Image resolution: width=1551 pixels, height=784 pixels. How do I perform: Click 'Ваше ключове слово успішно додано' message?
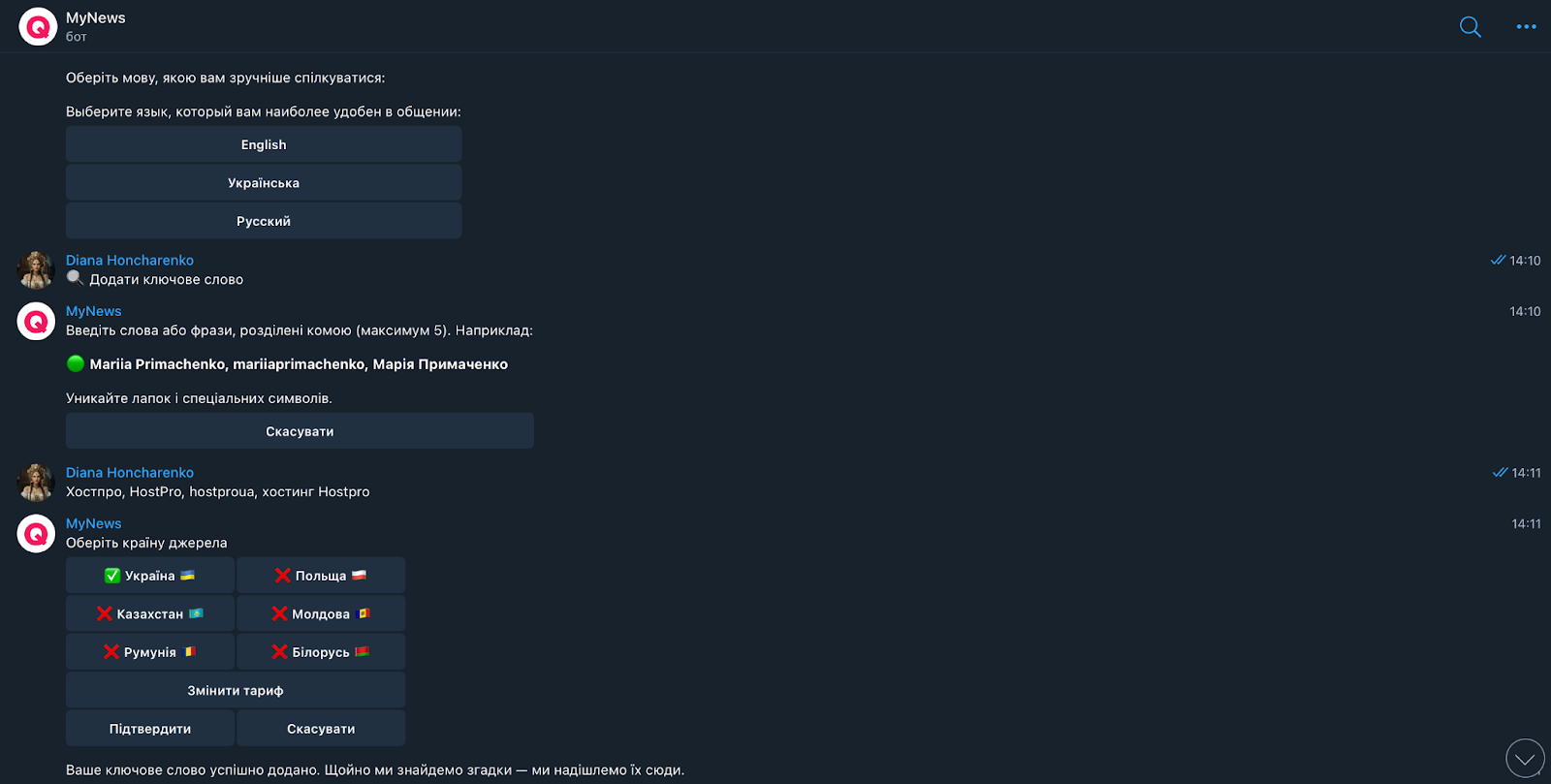coord(375,770)
